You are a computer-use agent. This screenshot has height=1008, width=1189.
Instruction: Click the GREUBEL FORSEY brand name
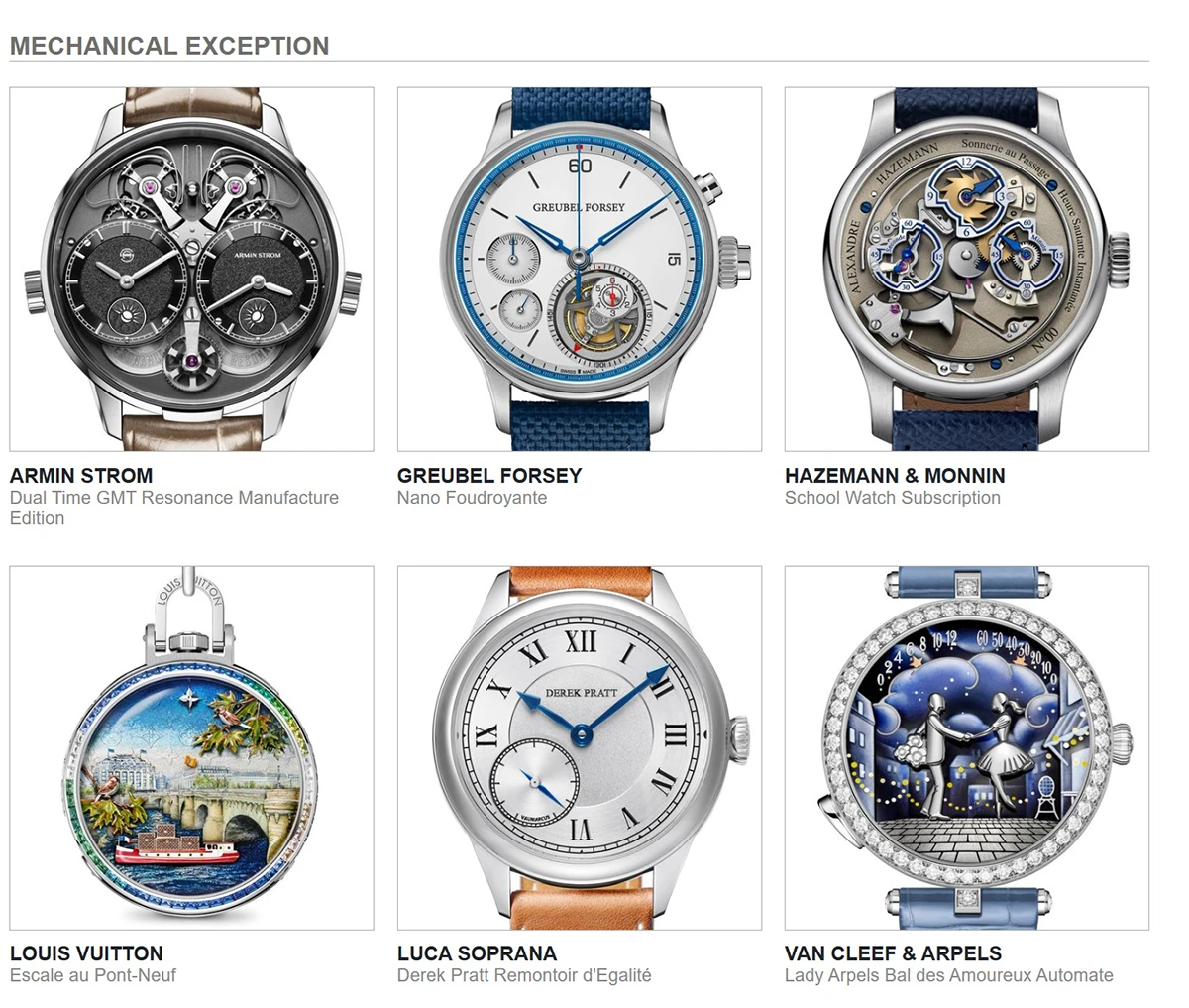coord(489,475)
